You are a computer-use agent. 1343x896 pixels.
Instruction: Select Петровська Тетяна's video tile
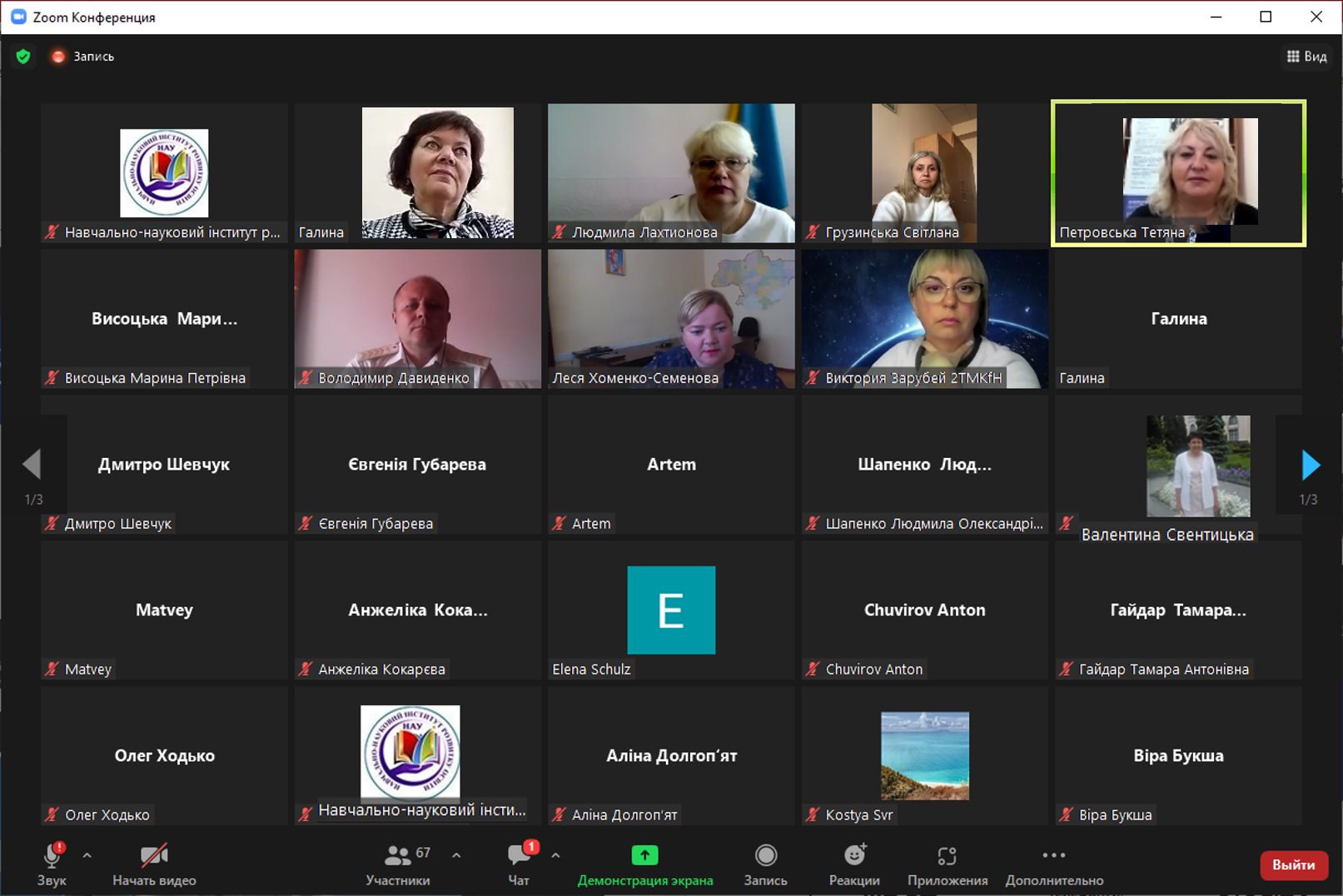point(1178,173)
